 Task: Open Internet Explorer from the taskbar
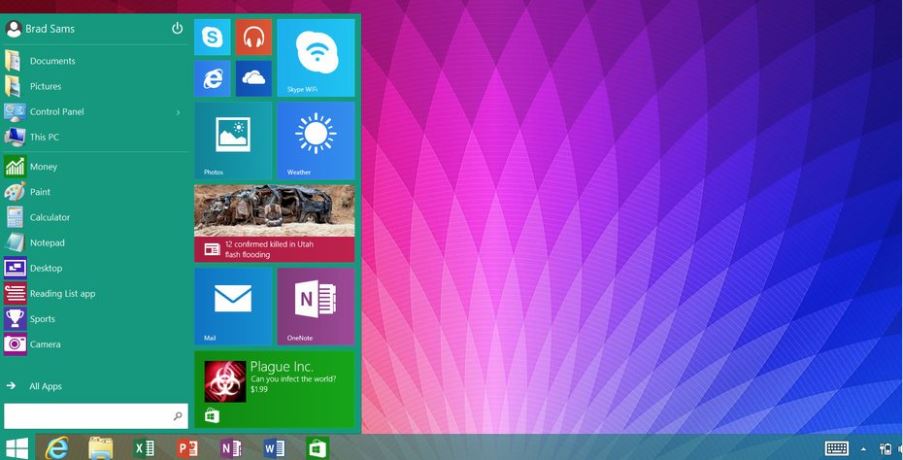pos(56,448)
